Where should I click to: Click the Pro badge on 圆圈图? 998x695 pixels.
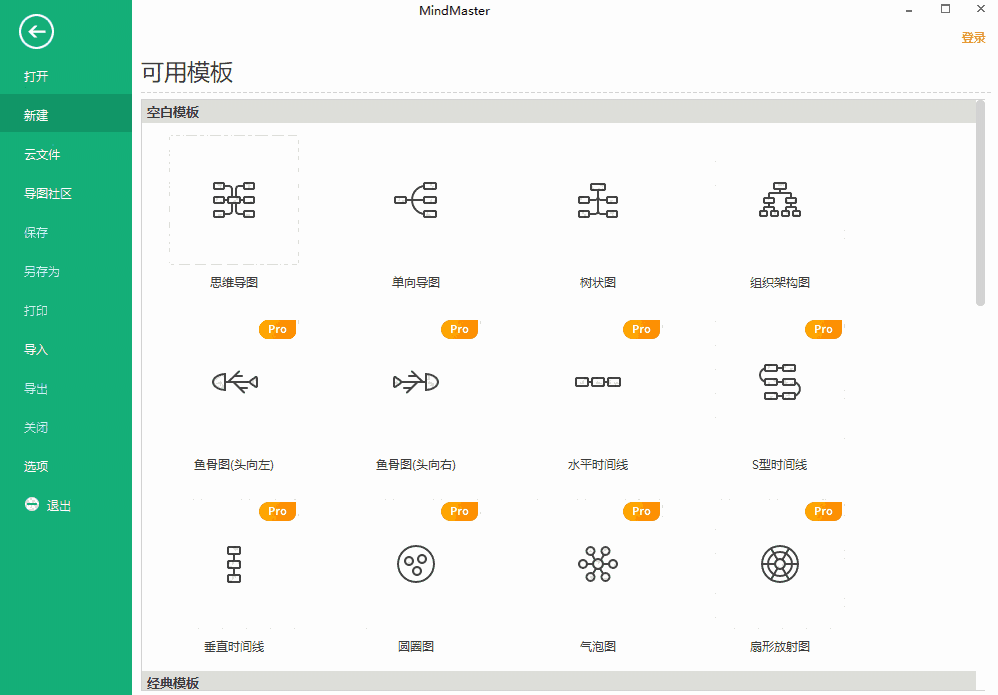460,511
